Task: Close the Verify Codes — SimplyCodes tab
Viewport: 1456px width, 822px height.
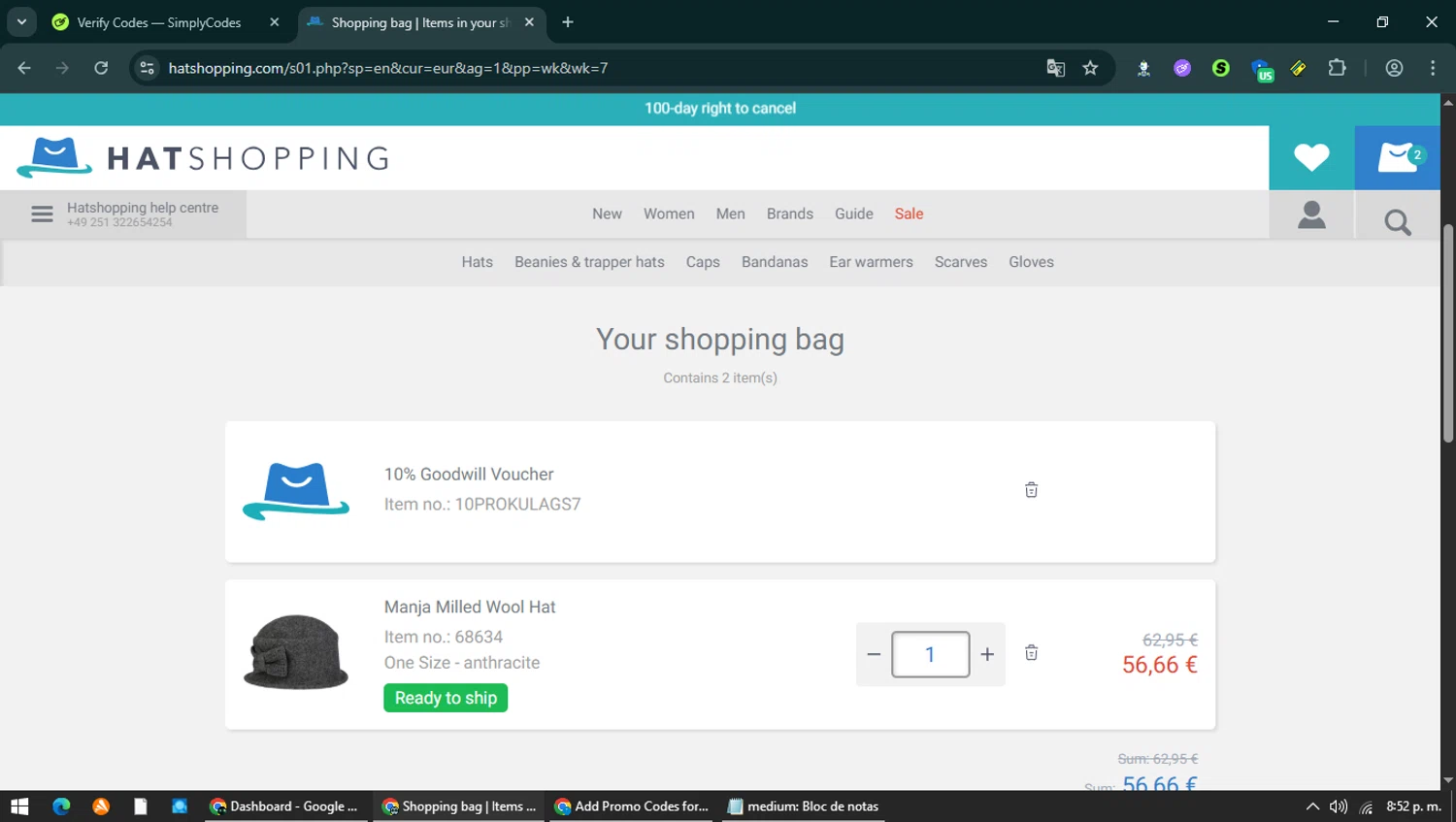Action: pos(275,22)
